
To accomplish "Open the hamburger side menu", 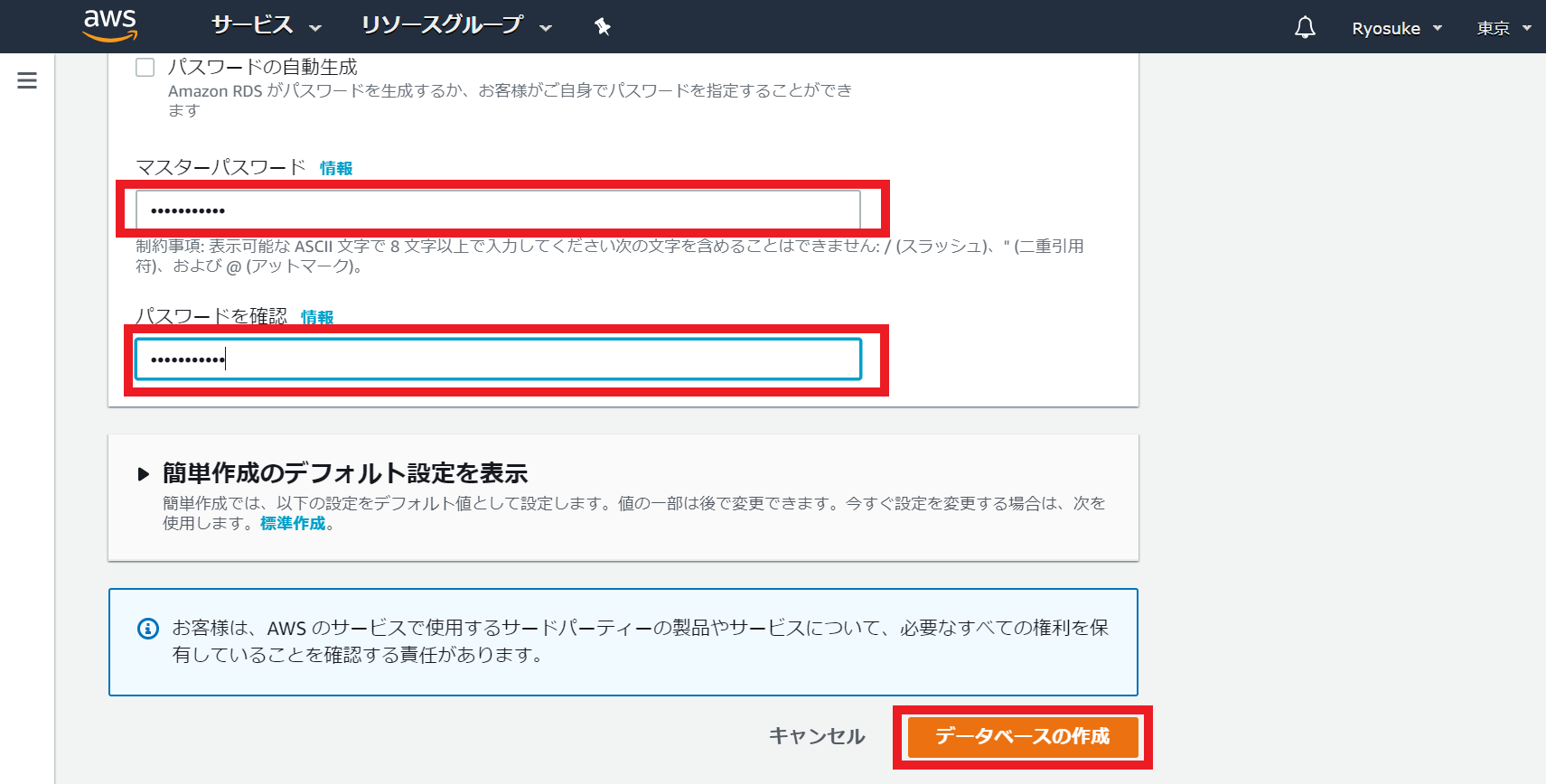I will tap(27, 80).
